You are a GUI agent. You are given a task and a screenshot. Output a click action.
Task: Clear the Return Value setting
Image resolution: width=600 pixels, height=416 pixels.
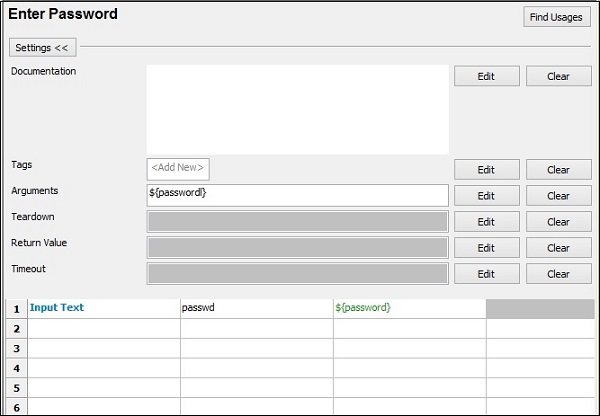pos(558,248)
